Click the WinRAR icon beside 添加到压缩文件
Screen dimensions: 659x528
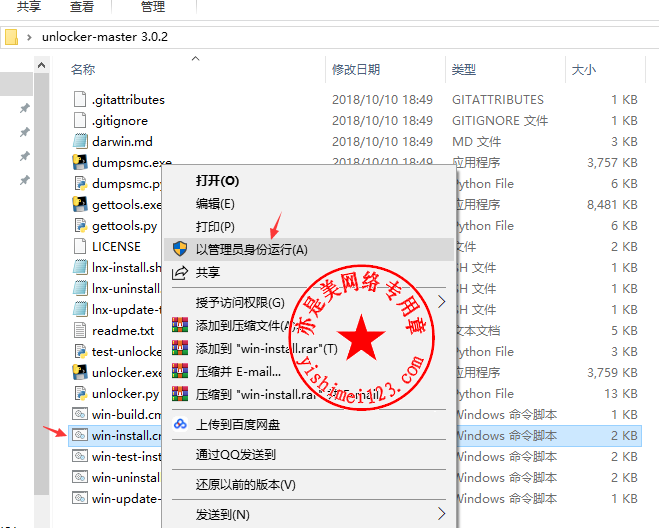coord(180,325)
